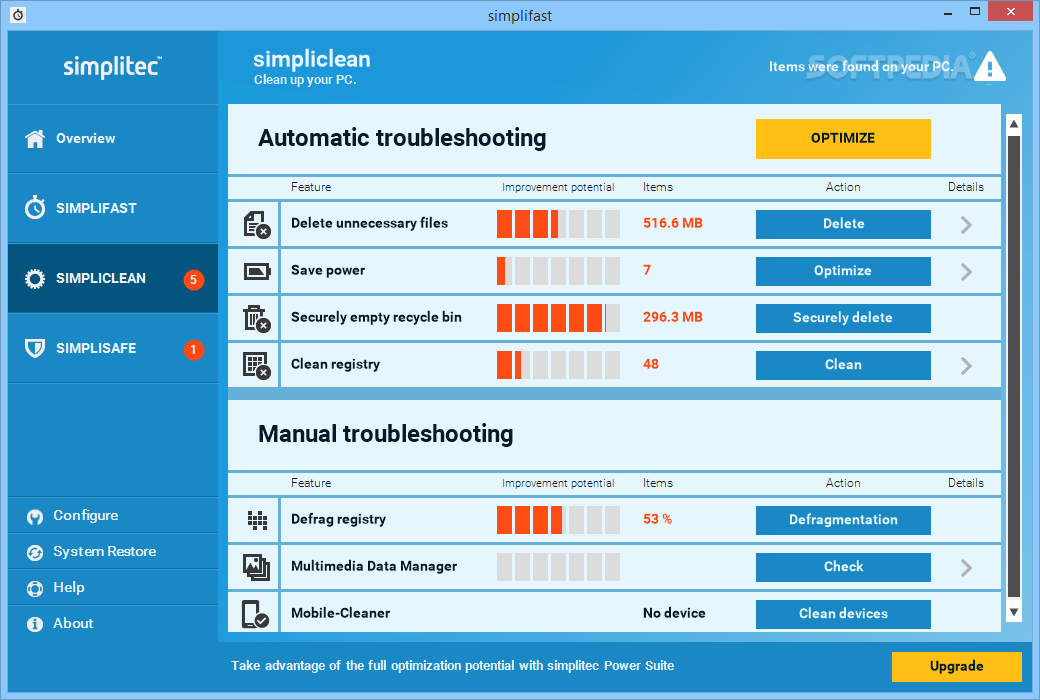This screenshot has height=700, width=1040.
Task: Click the SIMPLICLEAN badge showing 5
Action: point(194,279)
